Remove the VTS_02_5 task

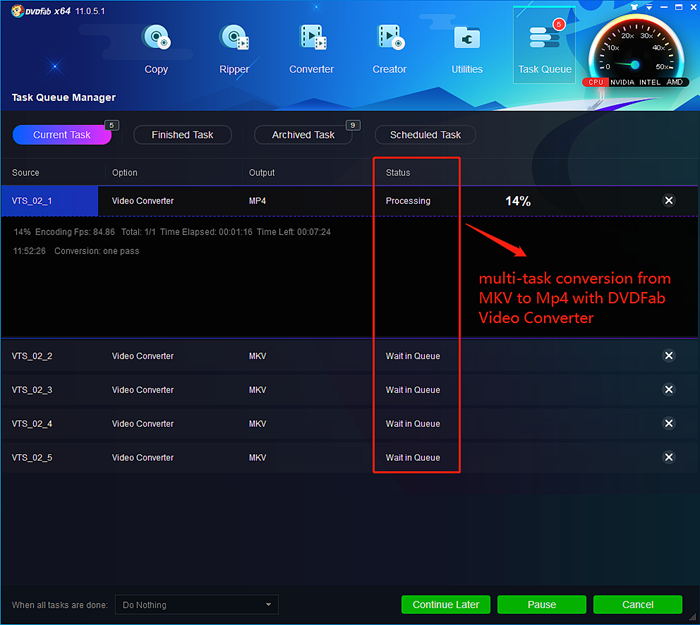coord(668,457)
